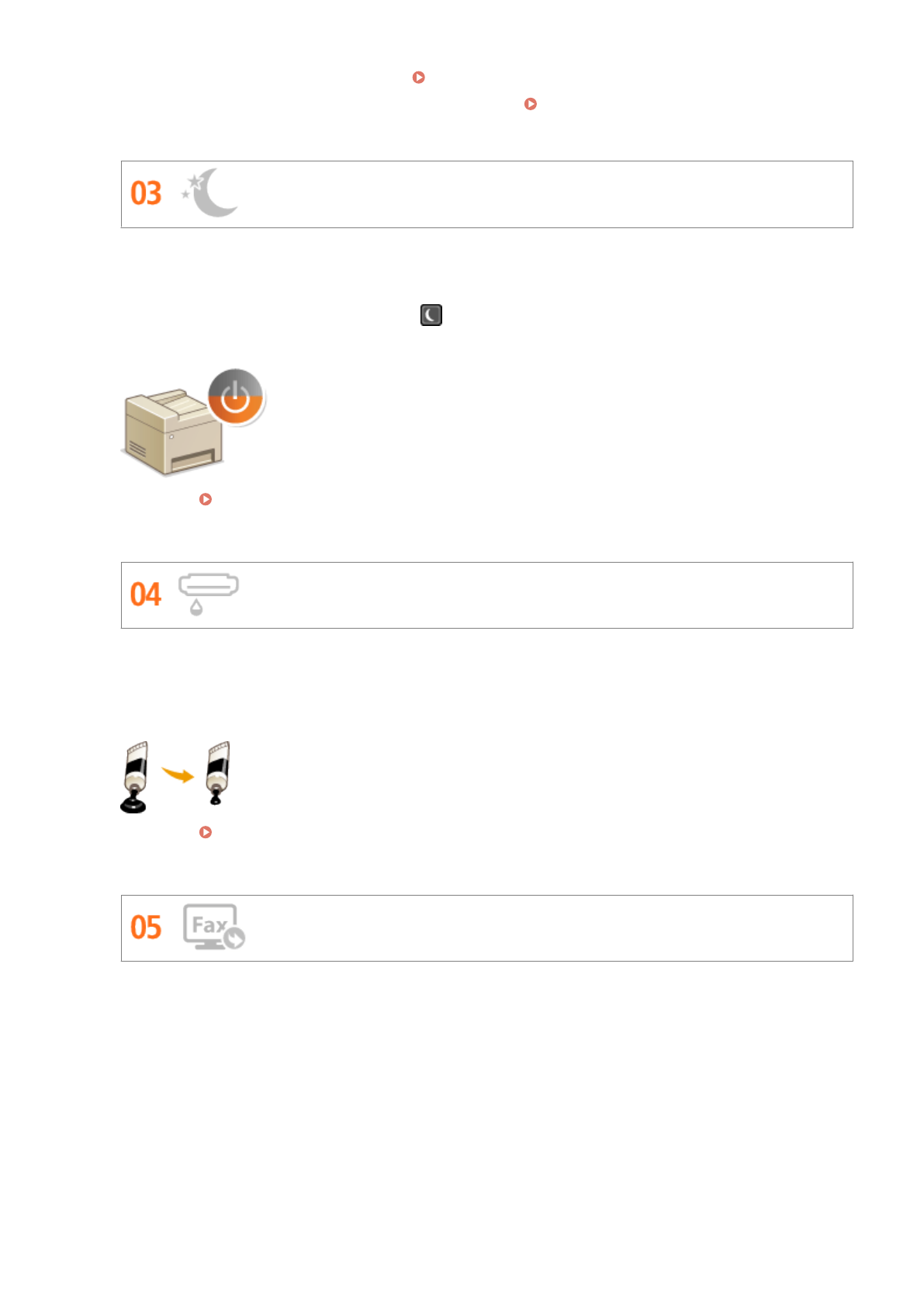Click the right toner bottle with small drop
924x1307 pixels.
(x=218, y=772)
